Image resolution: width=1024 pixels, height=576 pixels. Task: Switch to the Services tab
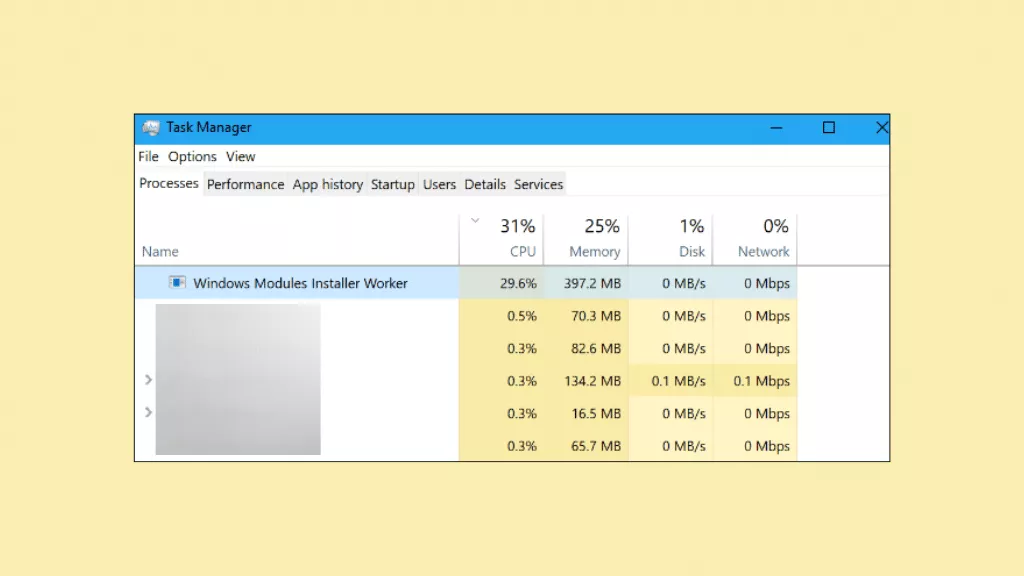538,185
